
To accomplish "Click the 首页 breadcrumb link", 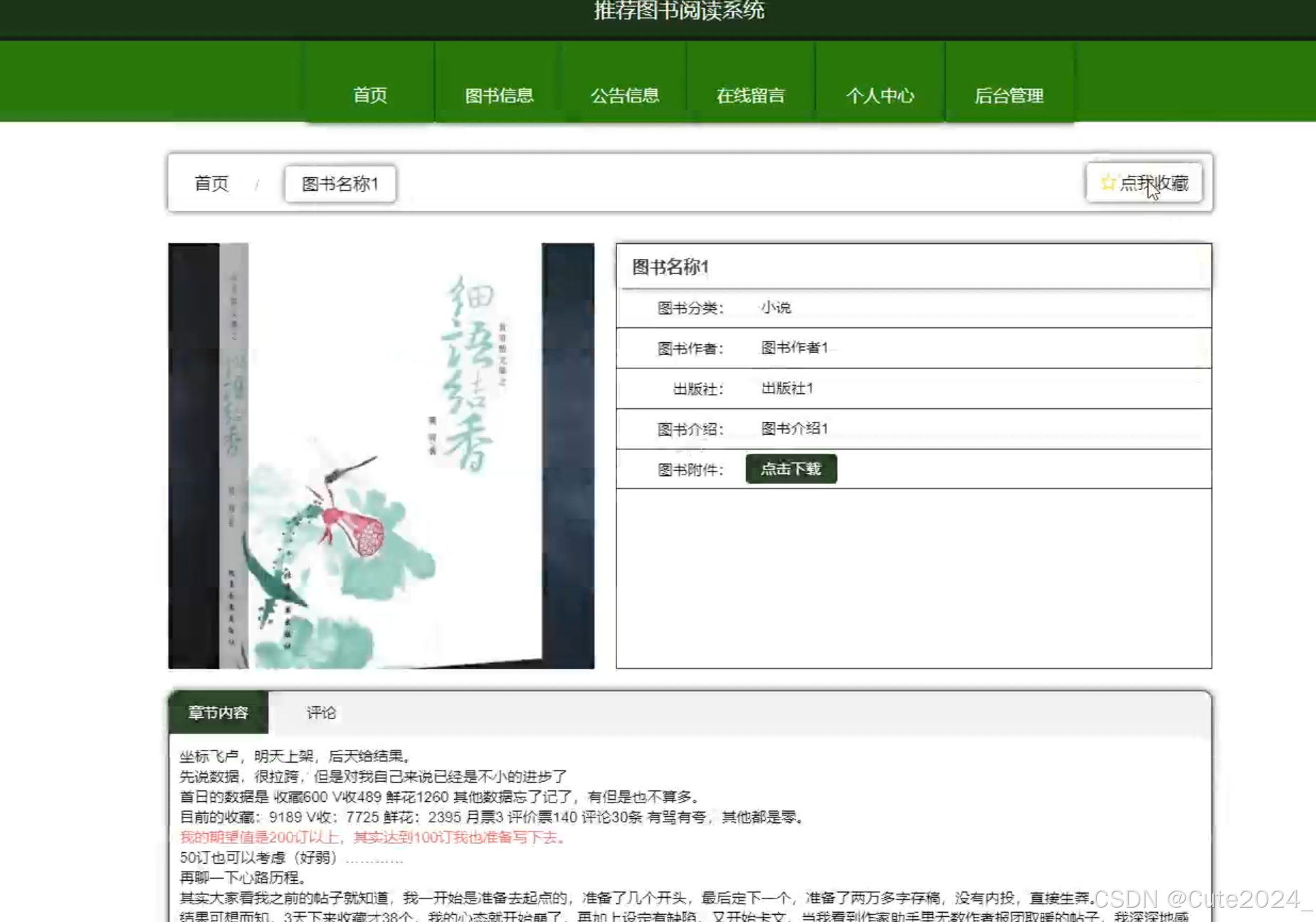I will click(211, 184).
